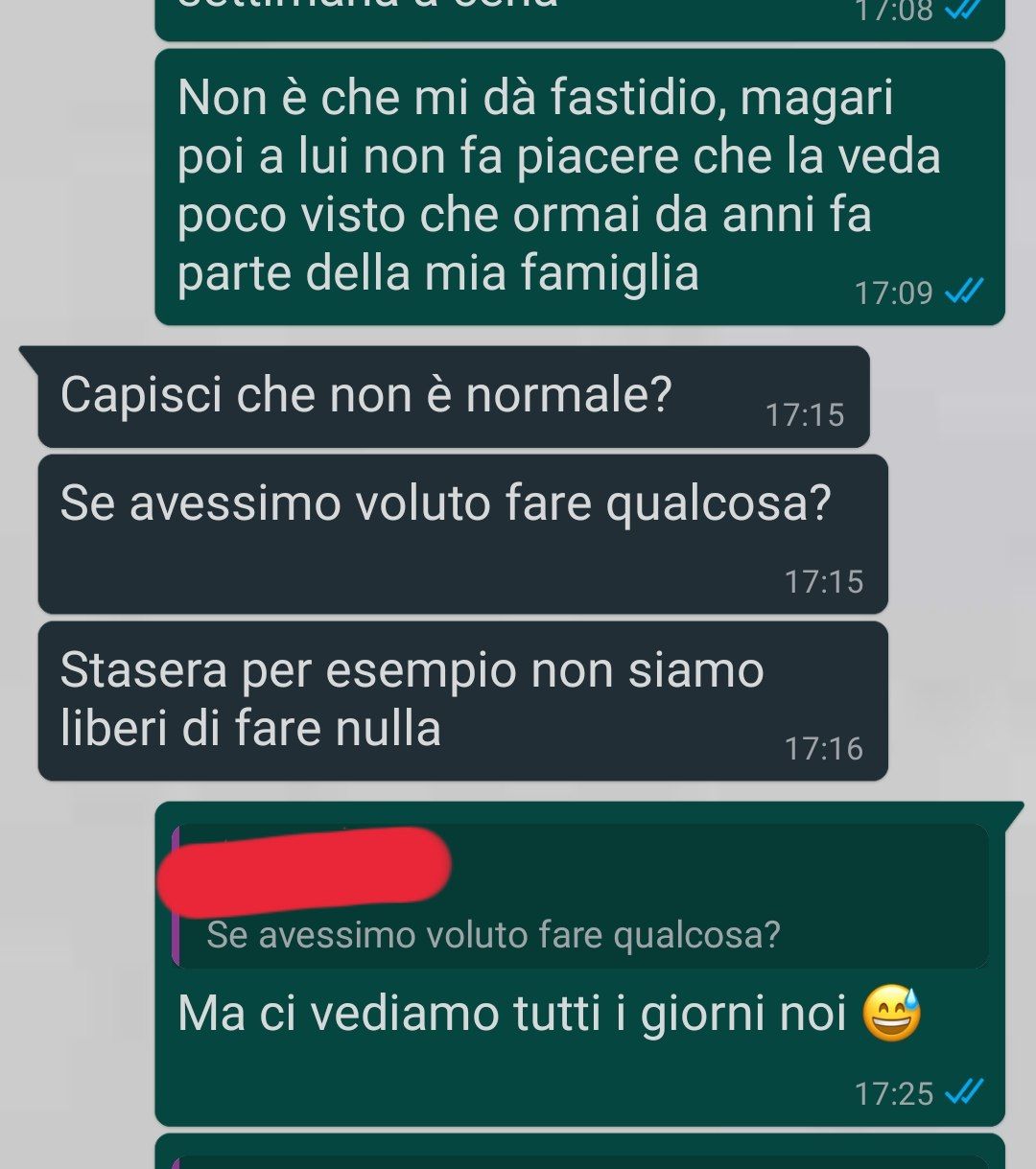Tap the double check marks next to 17:25
Screen dimensions: 1036x1169
click(964, 1092)
